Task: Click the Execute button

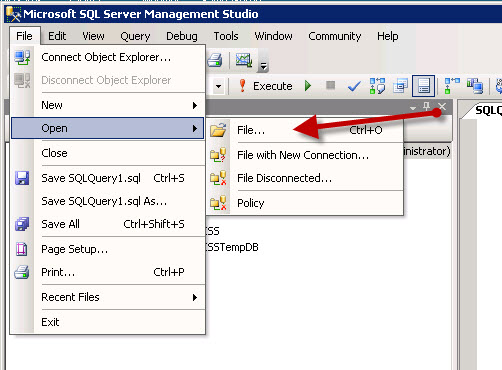Action: pos(266,86)
